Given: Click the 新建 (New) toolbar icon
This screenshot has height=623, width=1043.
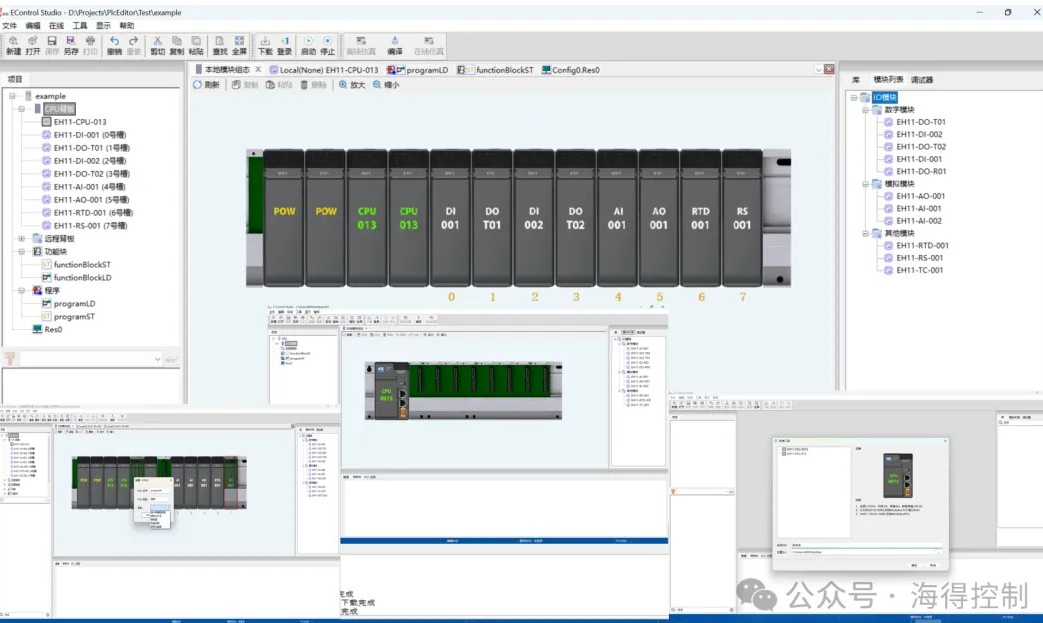Looking at the screenshot, I should point(13,44).
